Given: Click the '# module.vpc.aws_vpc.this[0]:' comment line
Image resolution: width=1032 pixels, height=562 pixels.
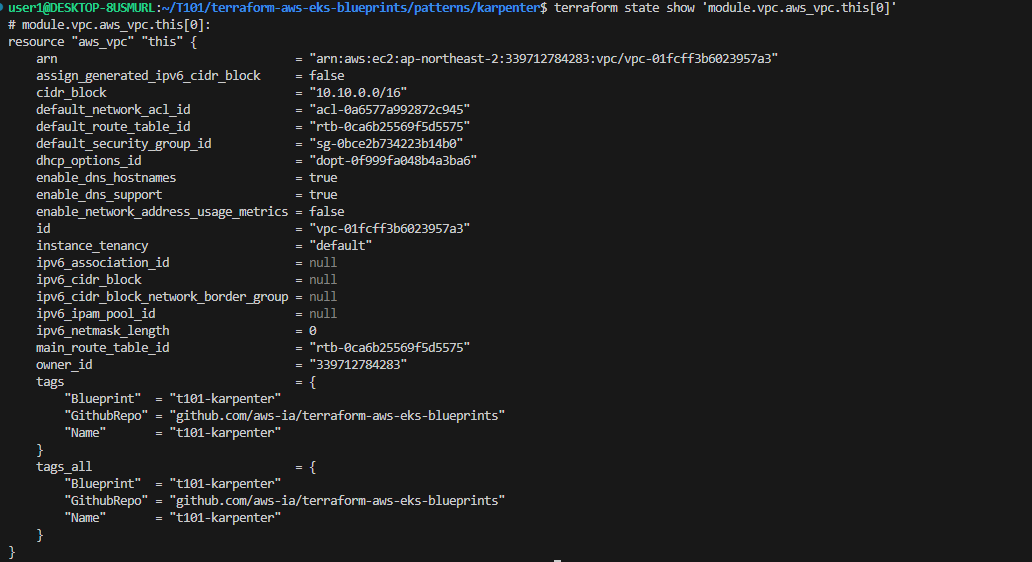Looking at the screenshot, I should (109, 25).
